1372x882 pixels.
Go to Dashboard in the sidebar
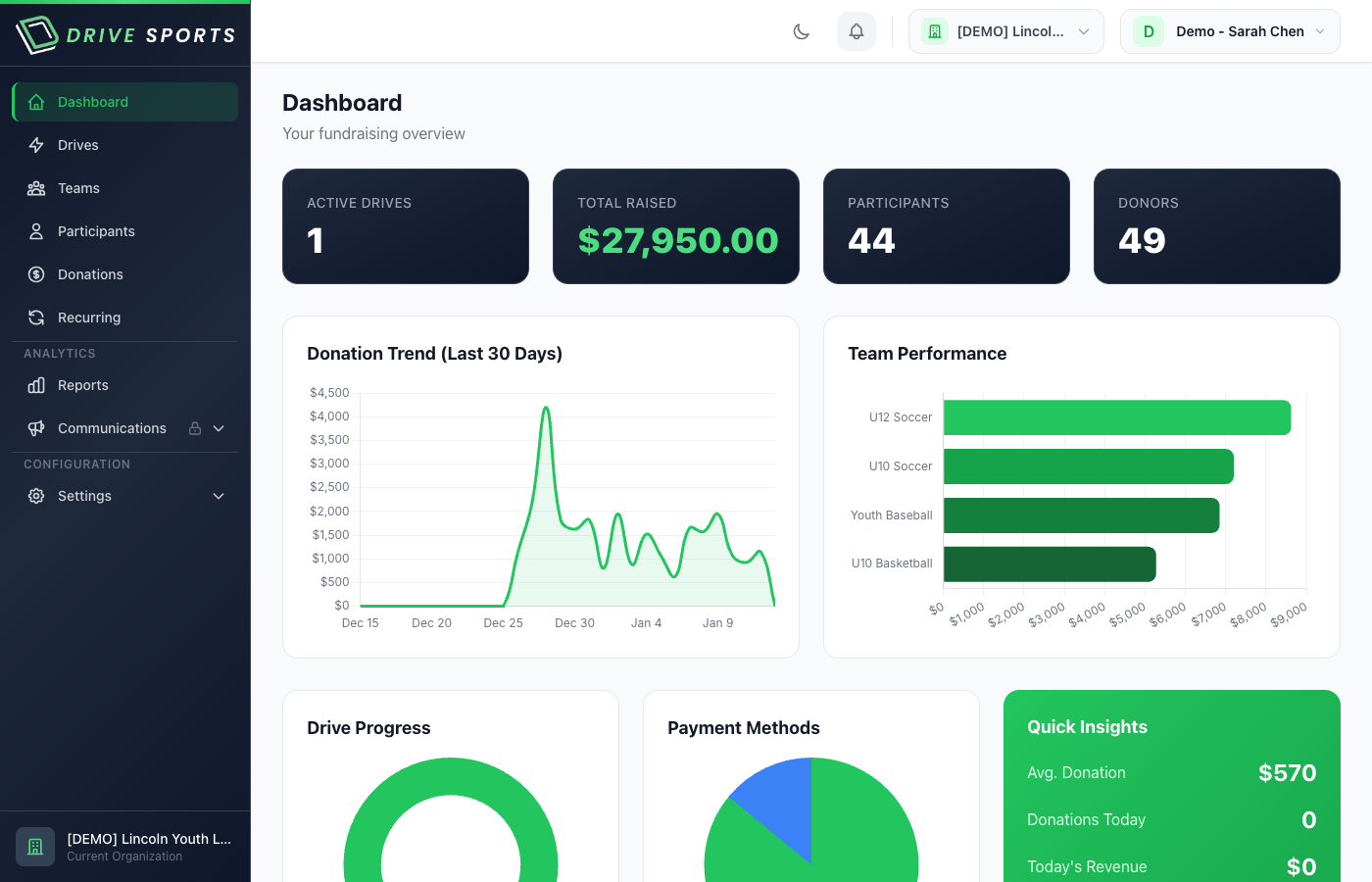pos(125,102)
